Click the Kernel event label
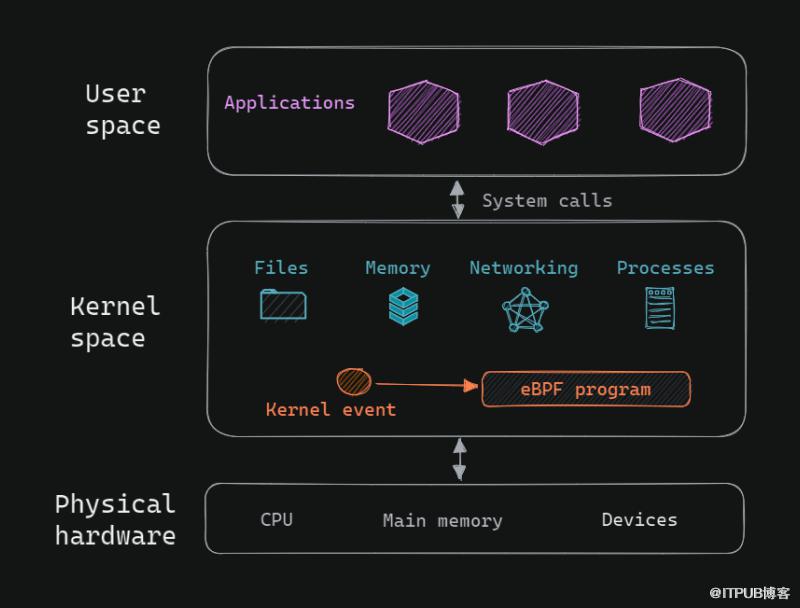This screenshot has height=608, width=800. pyautogui.click(x=331, y=410)
